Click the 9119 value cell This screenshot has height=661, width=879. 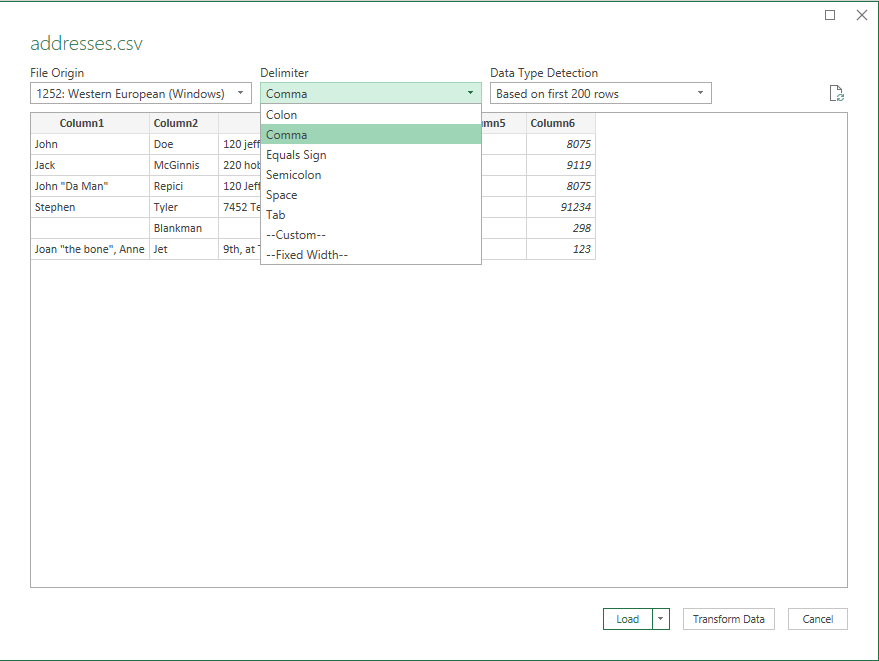click(x=561, y=165)
